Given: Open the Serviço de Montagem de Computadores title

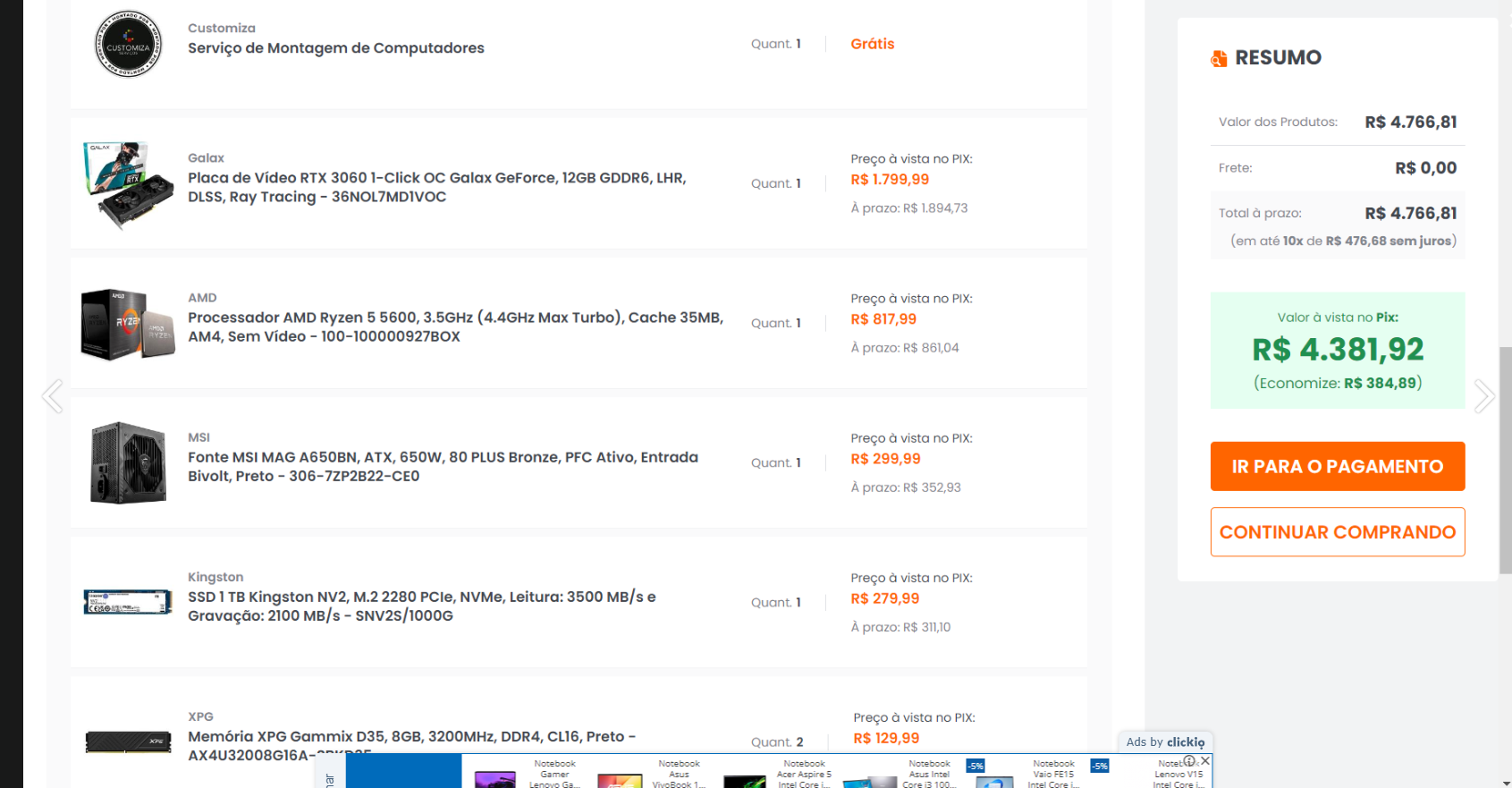Looking at the screenshot, I should click(336, 48).
